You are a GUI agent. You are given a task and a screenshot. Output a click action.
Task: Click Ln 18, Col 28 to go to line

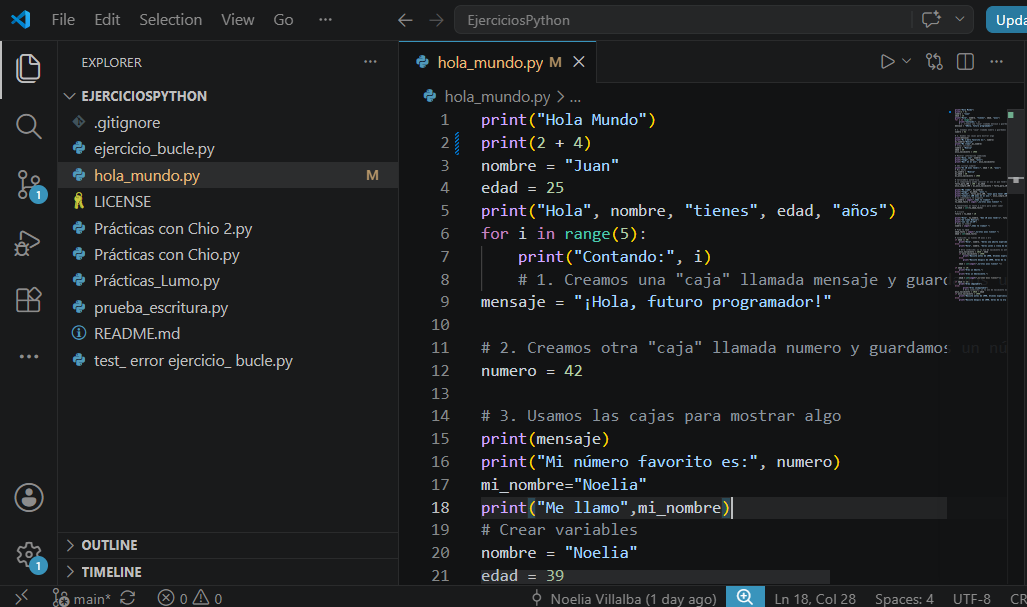coord(815,598)
